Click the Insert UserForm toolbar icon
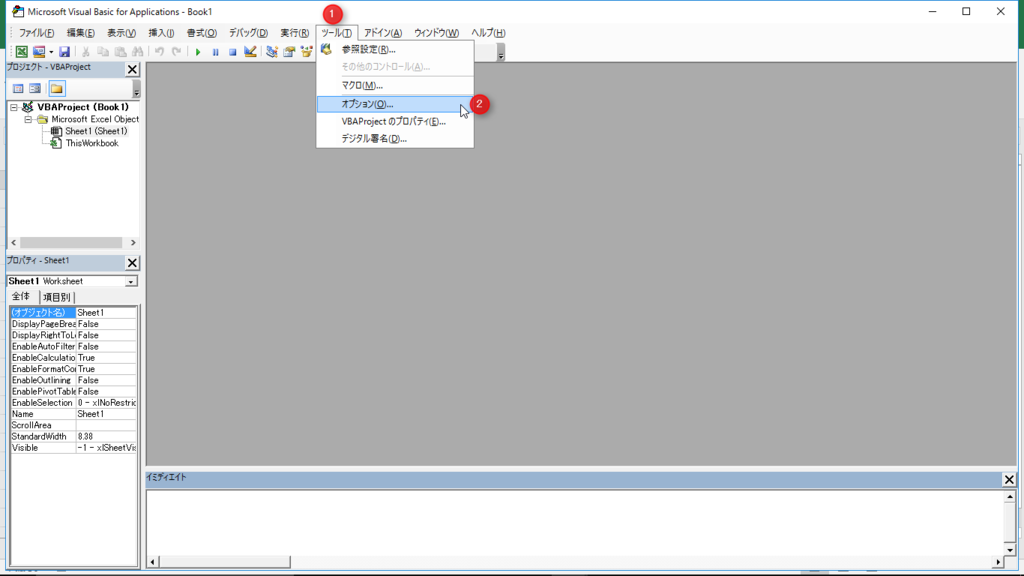The image size is (1024, 576). click(x=39, y=52)
